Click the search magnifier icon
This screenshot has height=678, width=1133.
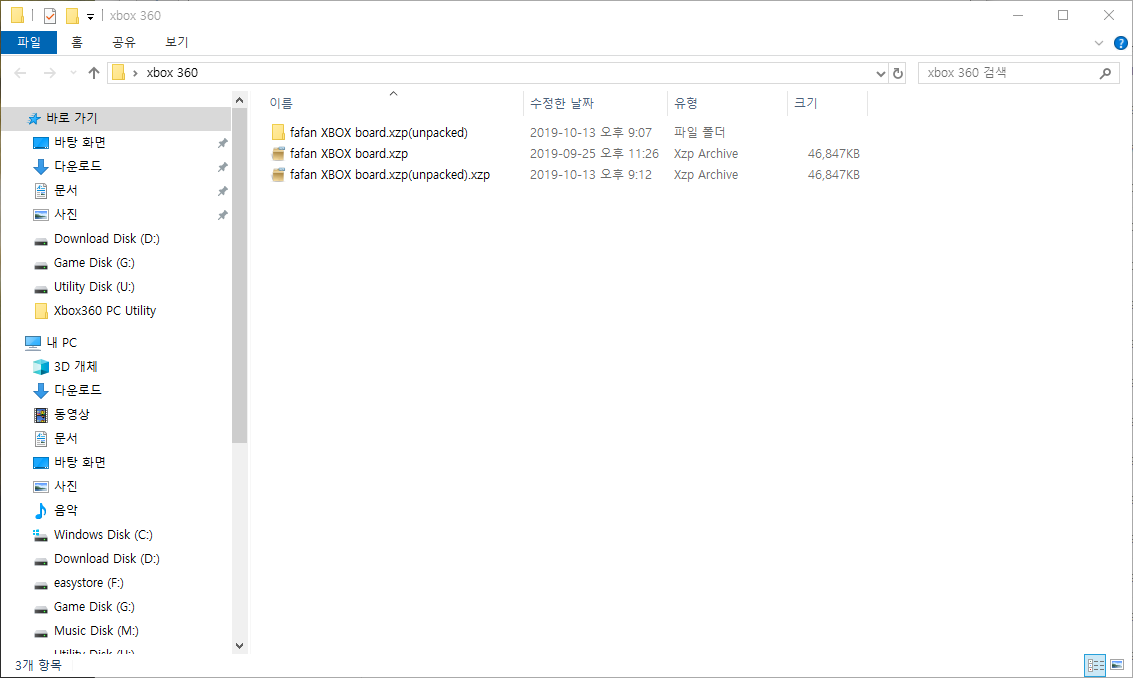click(1106, 73)
